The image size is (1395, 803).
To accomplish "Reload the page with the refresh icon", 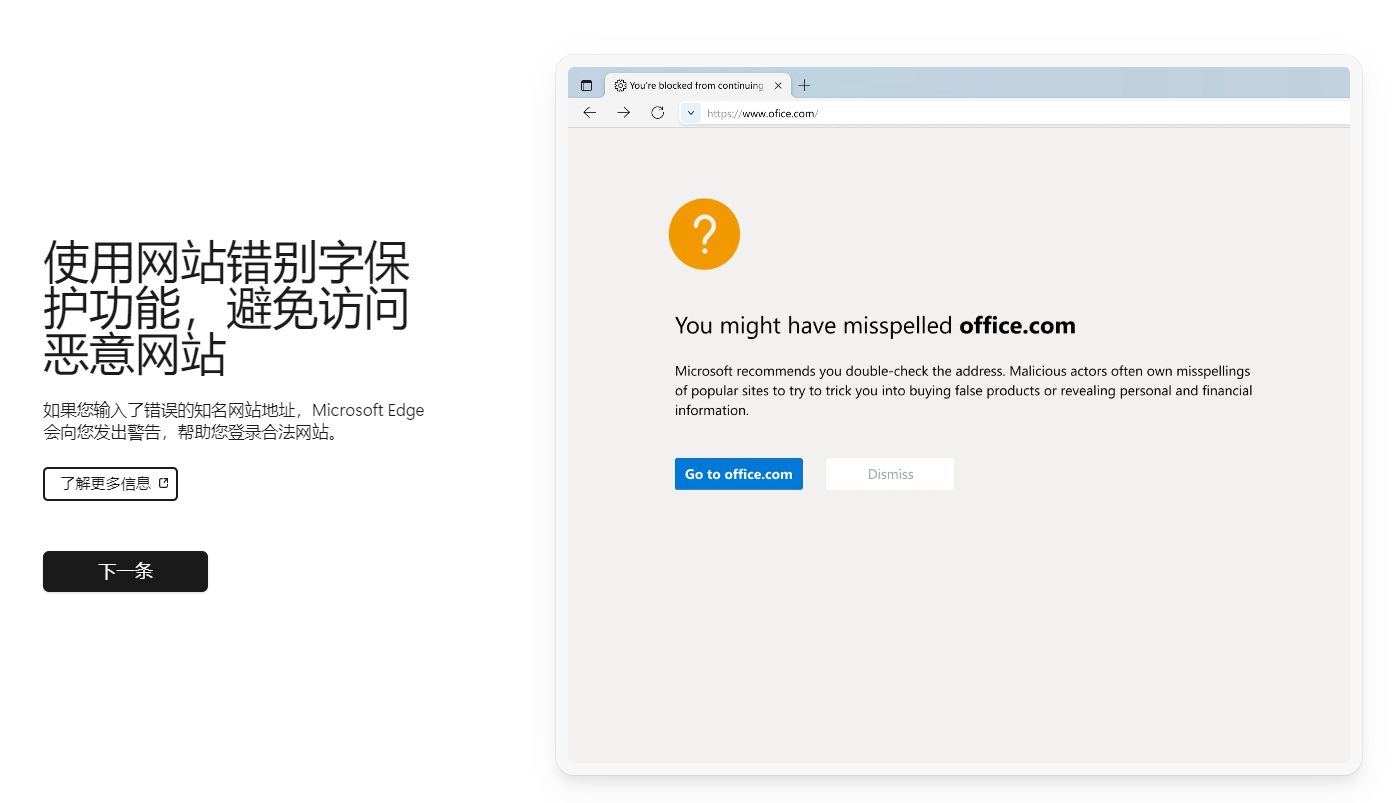I will [658, 113].
